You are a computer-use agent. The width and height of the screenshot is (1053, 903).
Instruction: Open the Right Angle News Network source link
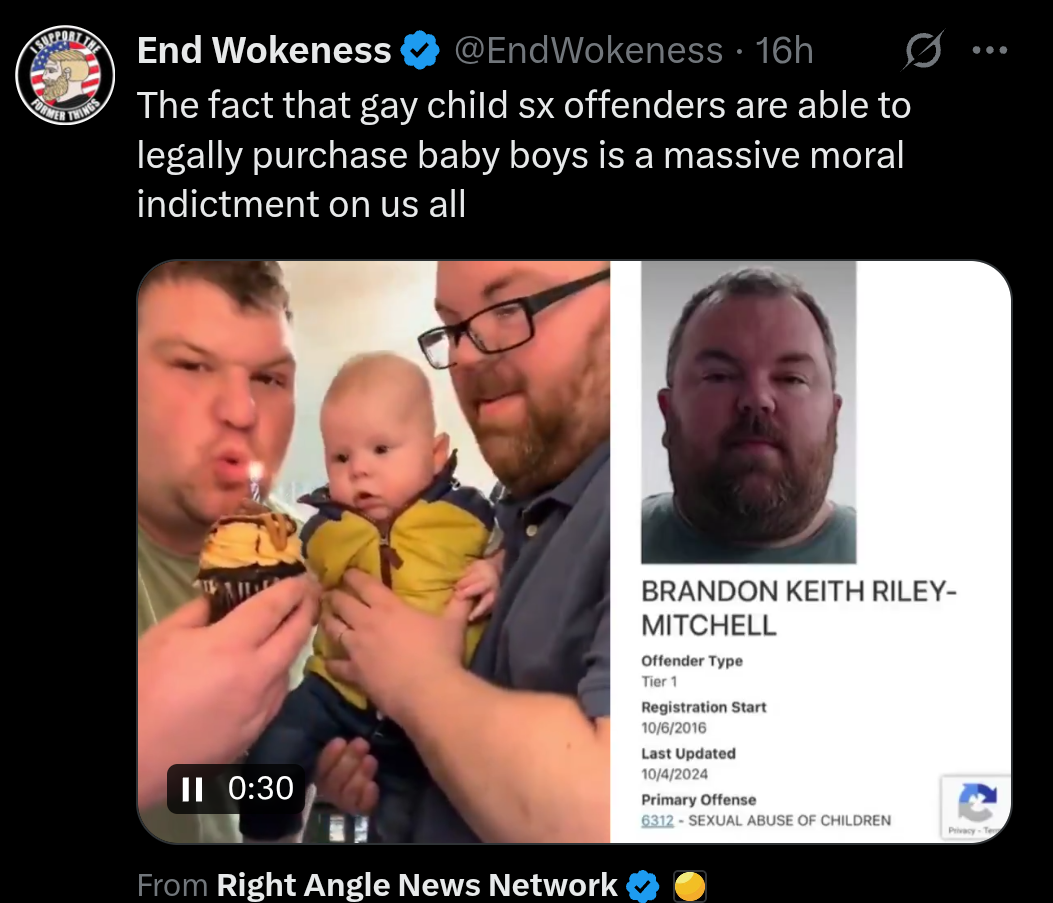416,886
